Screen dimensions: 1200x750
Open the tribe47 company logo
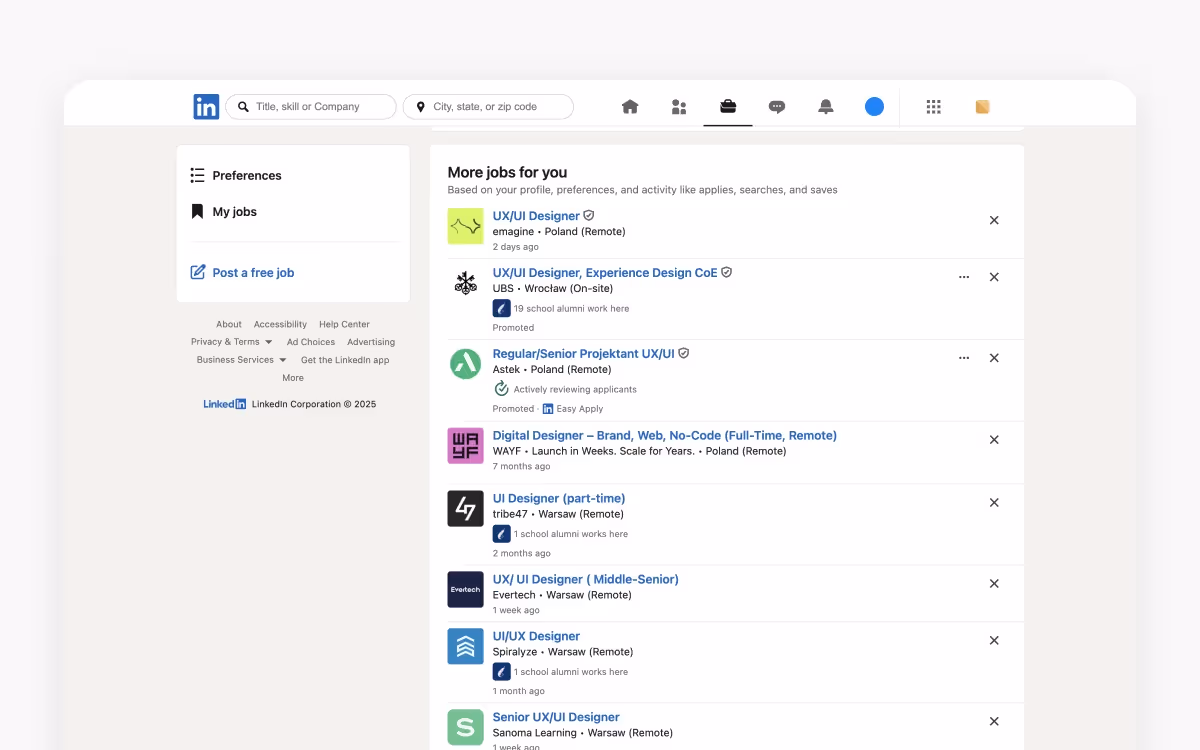pos(465,508)
